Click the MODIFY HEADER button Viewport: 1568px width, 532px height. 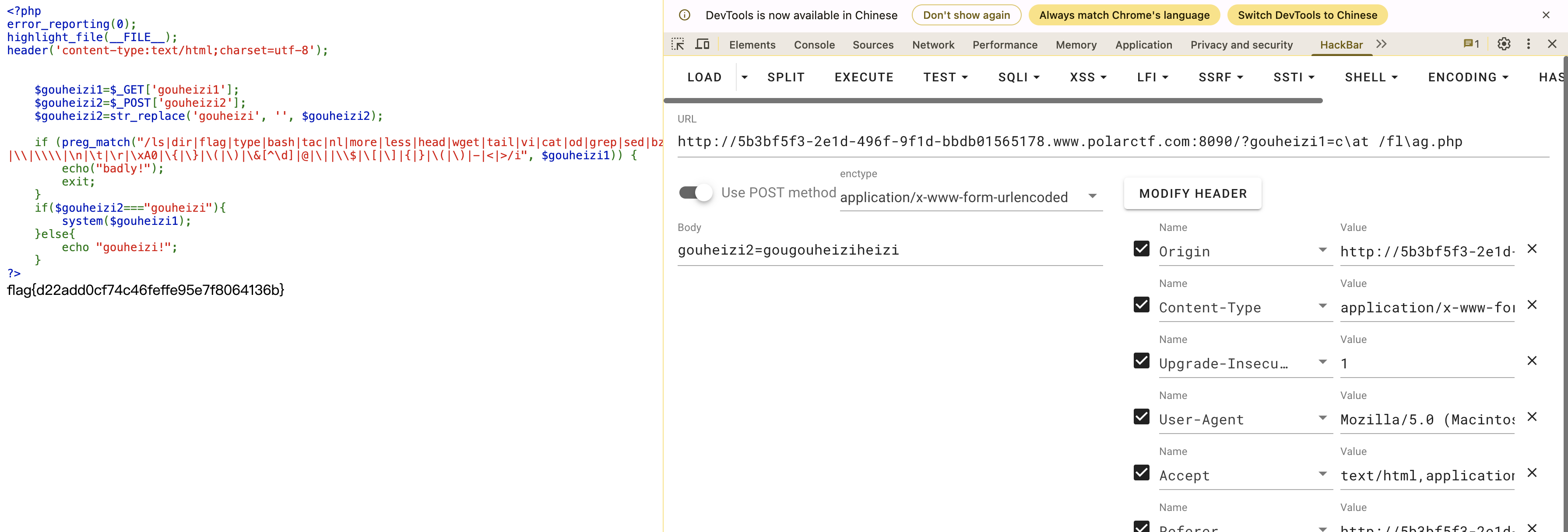(x=1192, y=193)
